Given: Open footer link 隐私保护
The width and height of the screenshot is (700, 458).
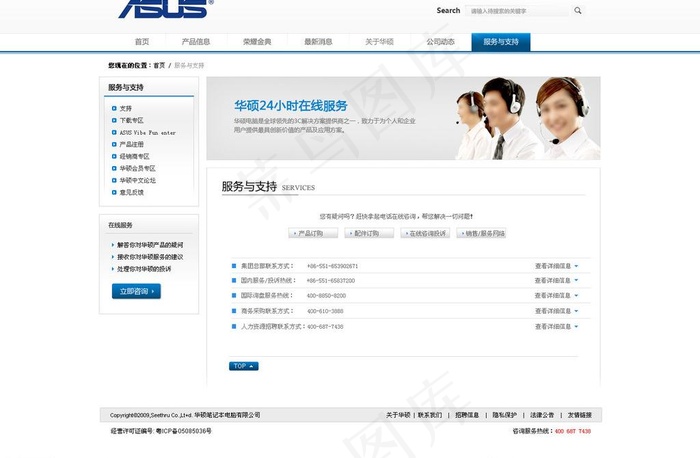Looking at the screenshot, I should (x=504, y=415).
